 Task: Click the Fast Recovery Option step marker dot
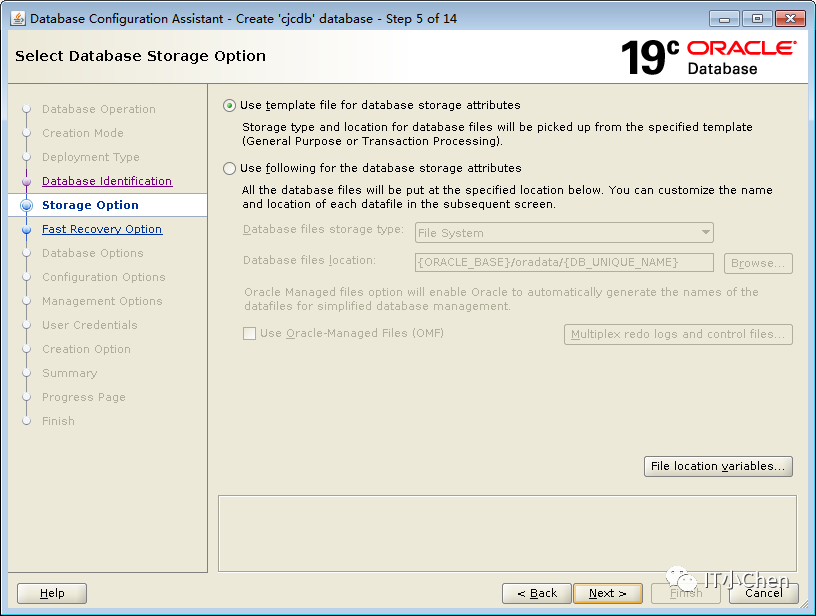point(27,229)
